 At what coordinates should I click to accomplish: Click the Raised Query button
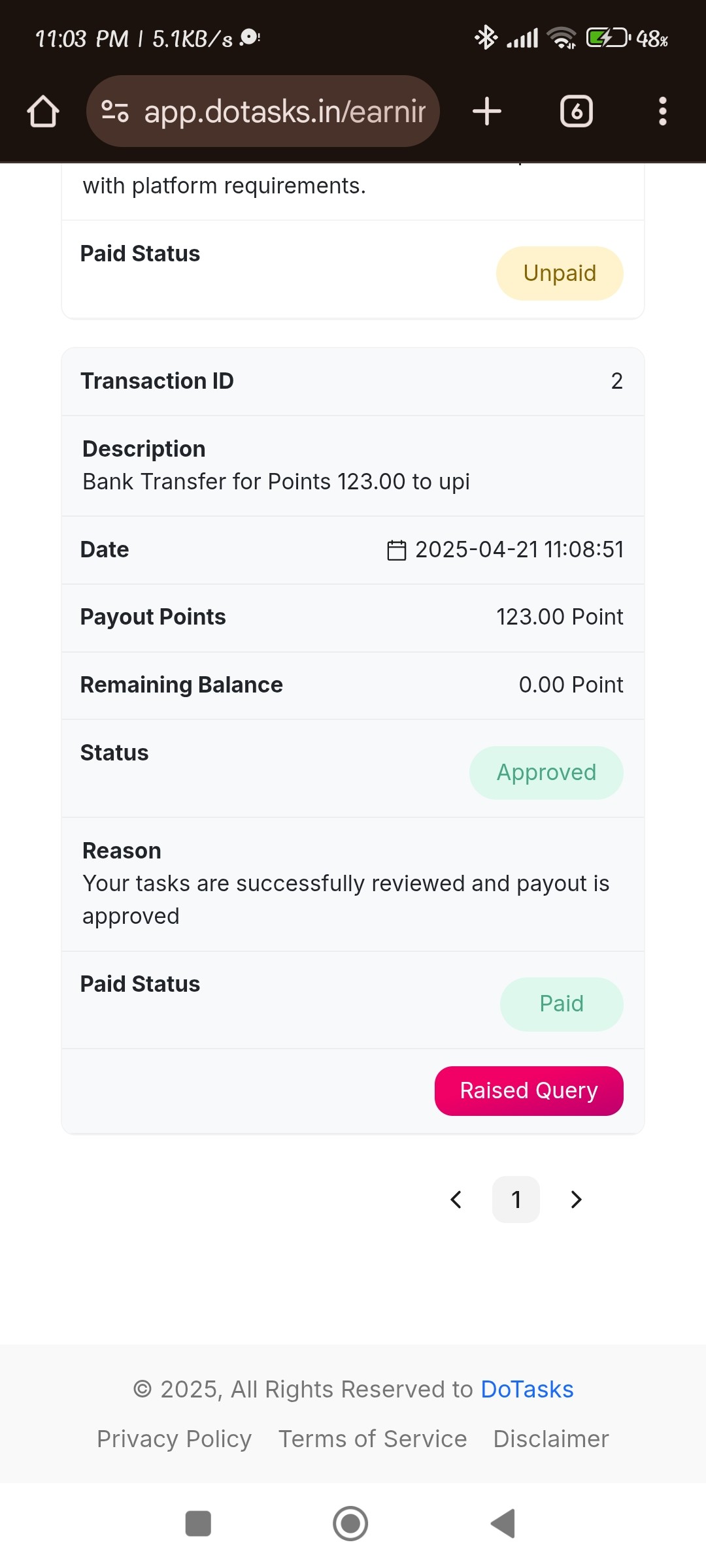(x=529, y=1091)
